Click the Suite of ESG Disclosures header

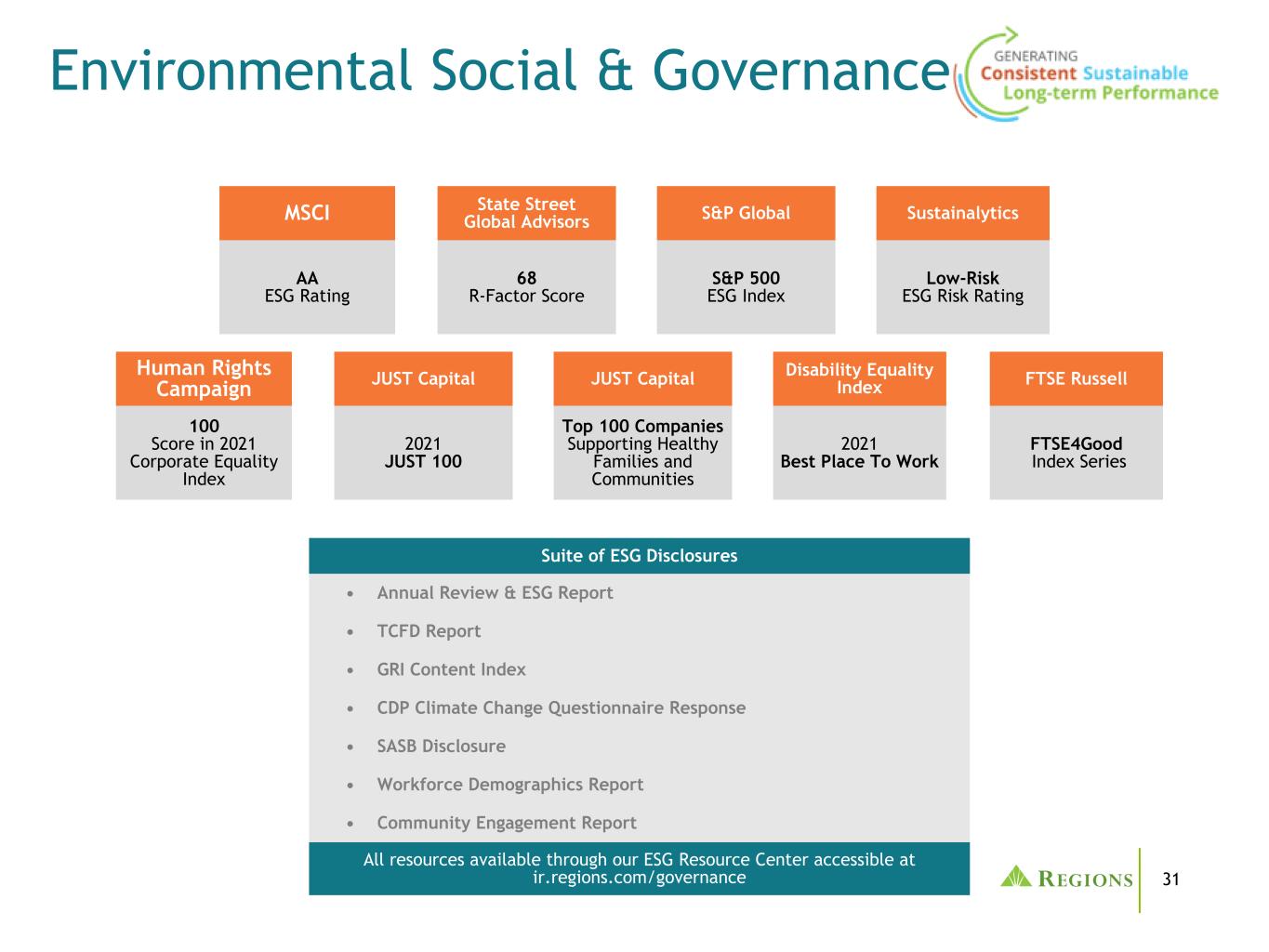(x=639, y=556)
